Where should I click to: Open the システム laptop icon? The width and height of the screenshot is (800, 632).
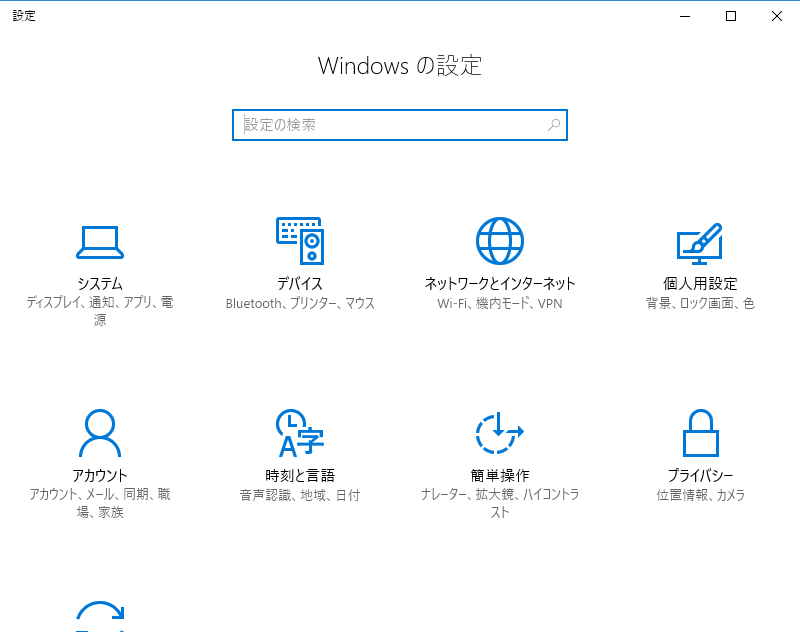click(x=100, y=242)
